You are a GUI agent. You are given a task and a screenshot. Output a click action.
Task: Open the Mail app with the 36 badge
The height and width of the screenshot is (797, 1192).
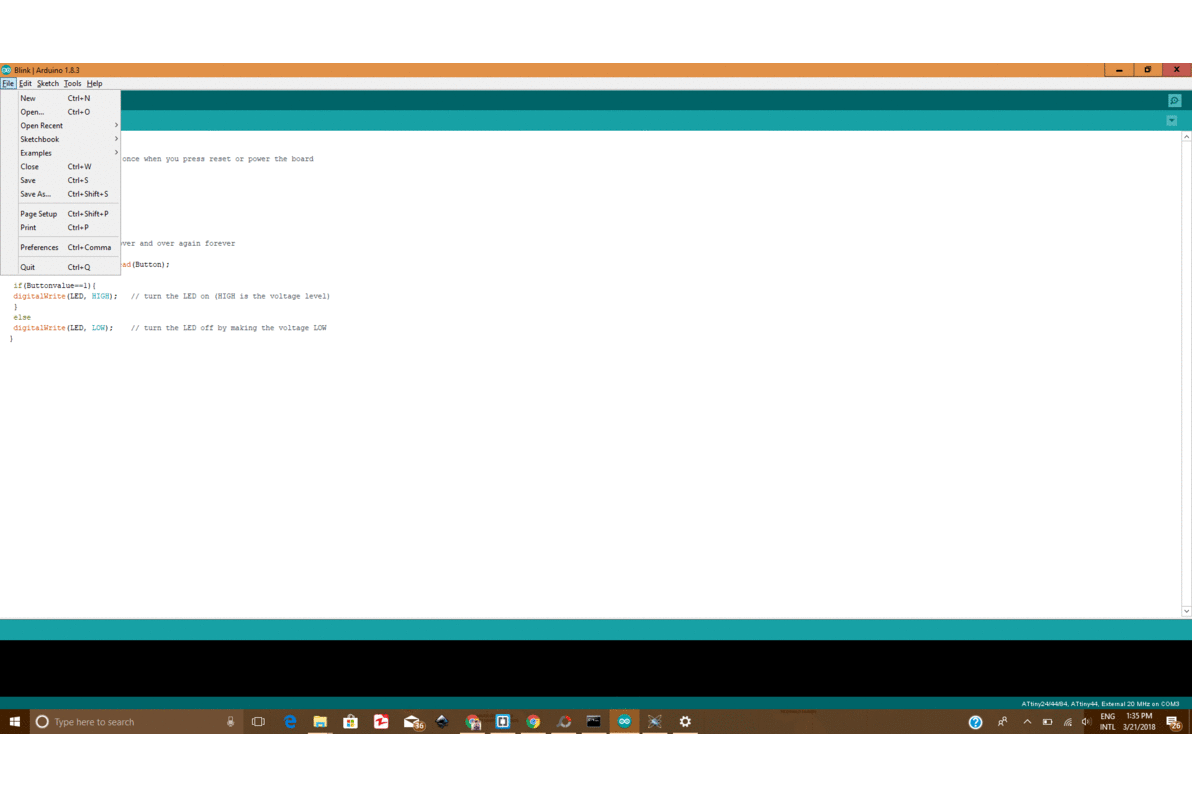413,722
